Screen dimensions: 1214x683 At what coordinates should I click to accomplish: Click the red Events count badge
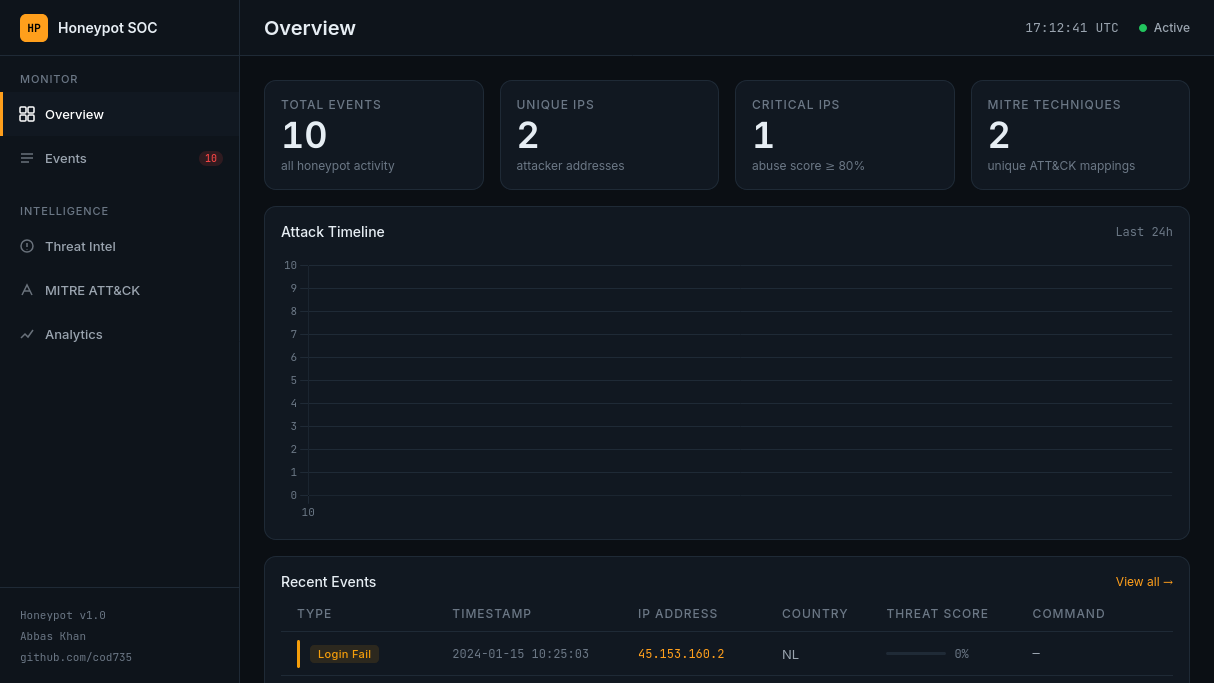click(210, 158)
